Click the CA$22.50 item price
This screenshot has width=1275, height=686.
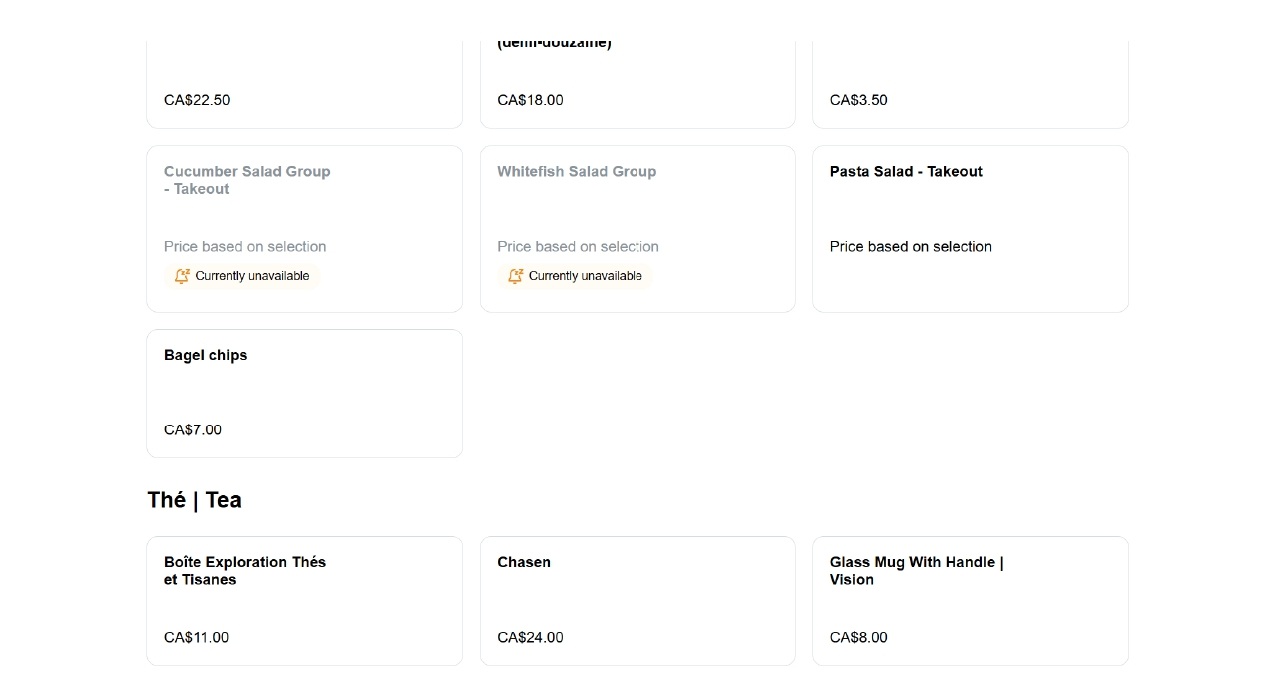tap(197, 100)
